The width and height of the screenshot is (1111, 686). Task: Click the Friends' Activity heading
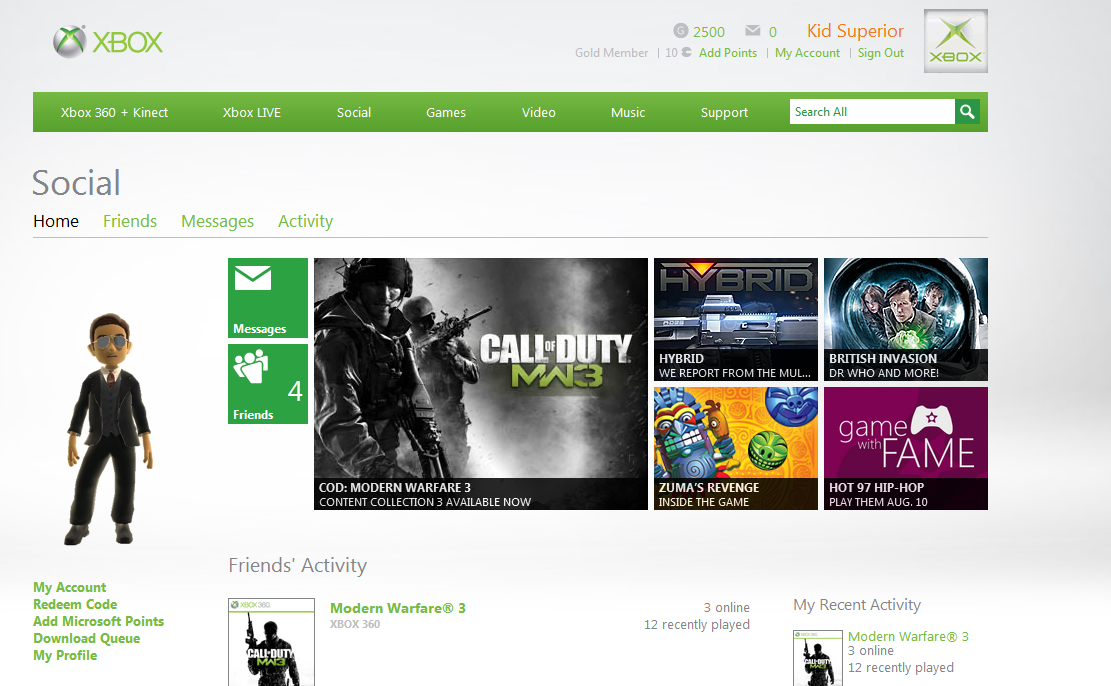[x=298, y=565]
